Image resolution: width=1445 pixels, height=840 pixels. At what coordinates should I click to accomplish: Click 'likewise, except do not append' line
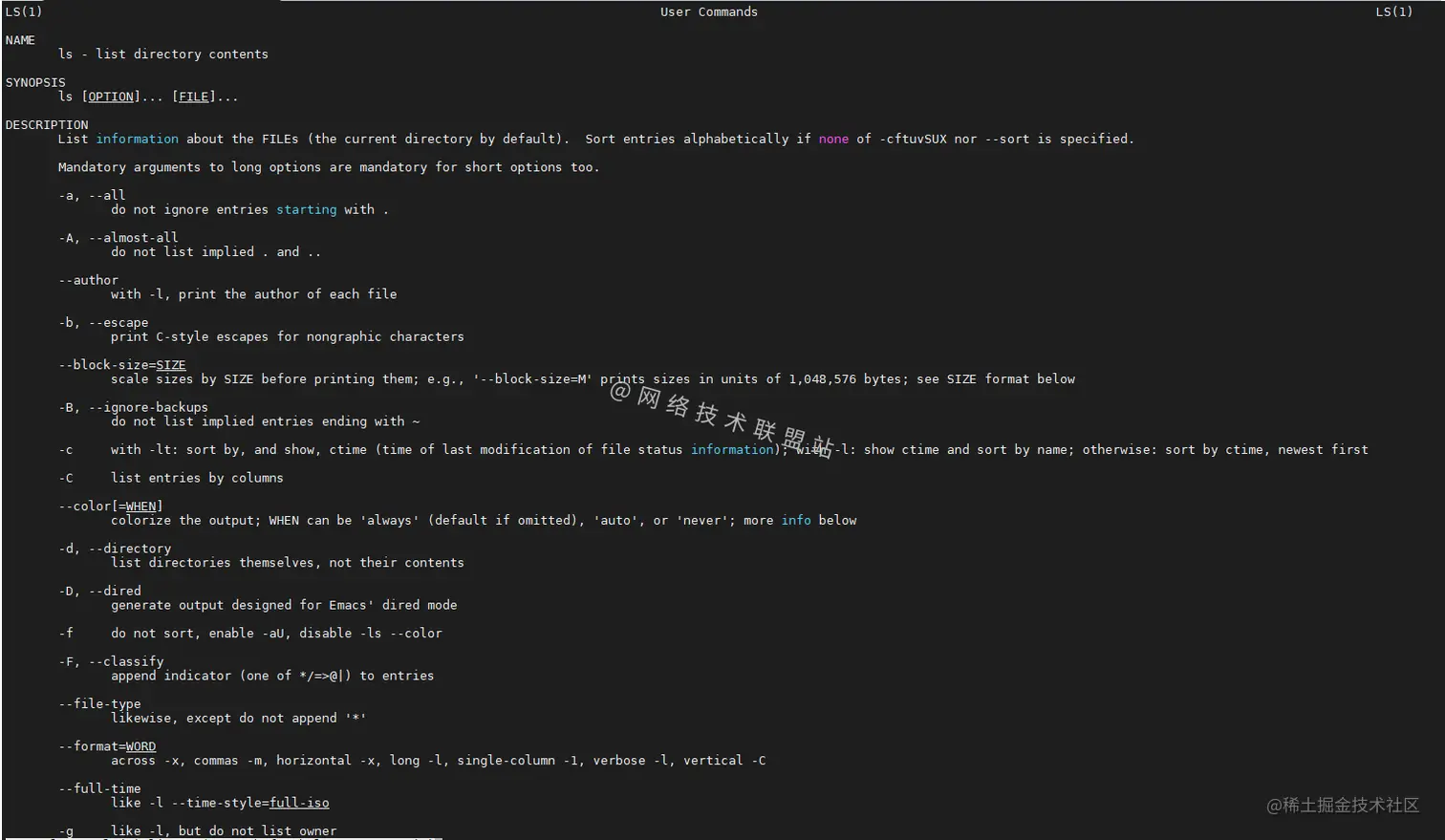coord(239,719)
